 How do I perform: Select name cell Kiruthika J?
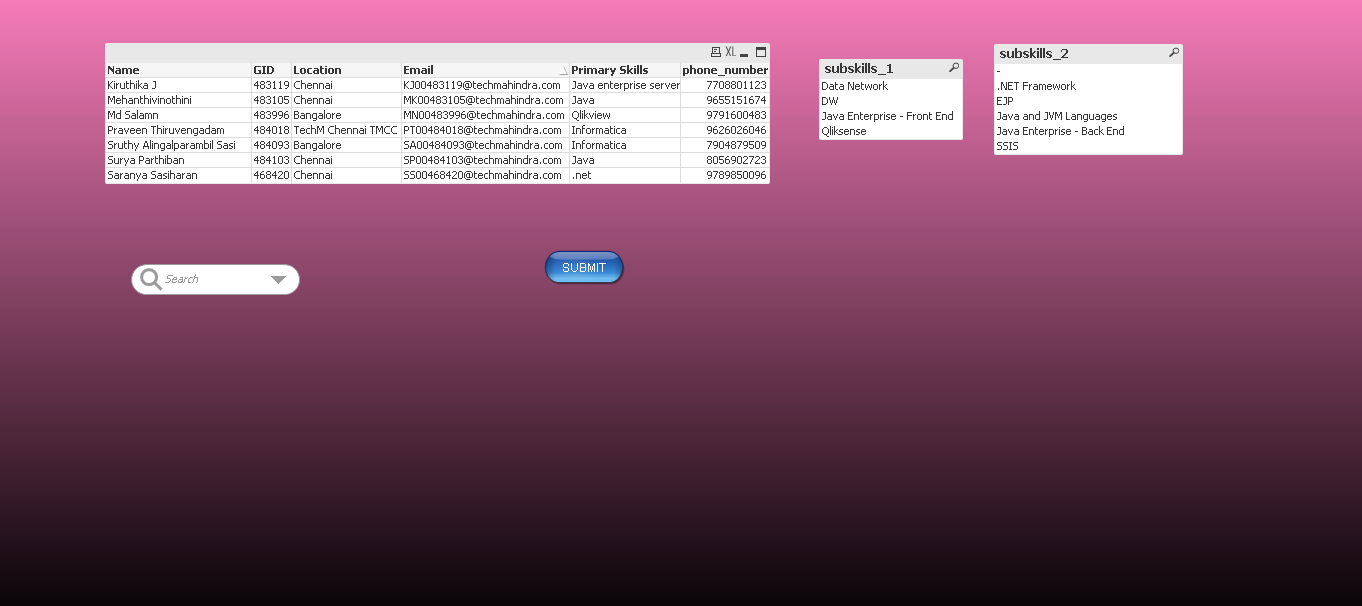(x=178, y=85)
